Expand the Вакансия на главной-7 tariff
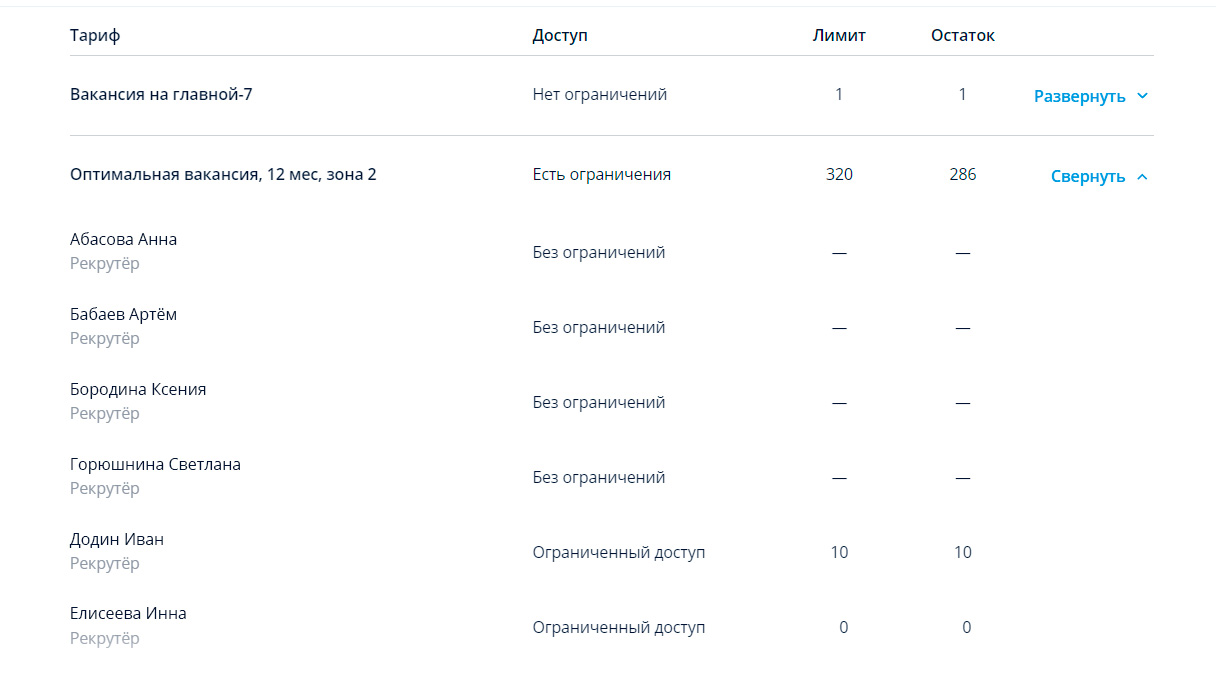Screen dimensions: 1216x684 tap(1079, 96)
